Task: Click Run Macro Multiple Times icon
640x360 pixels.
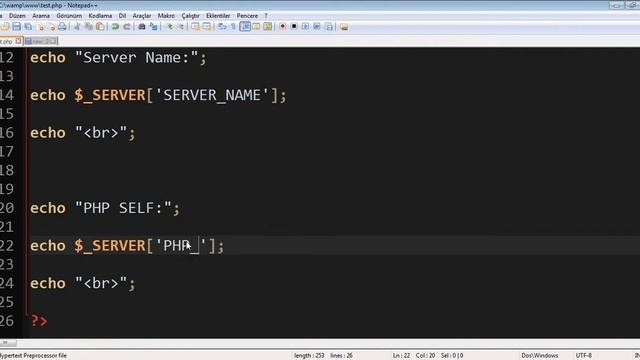Action: tap(317, 27)
